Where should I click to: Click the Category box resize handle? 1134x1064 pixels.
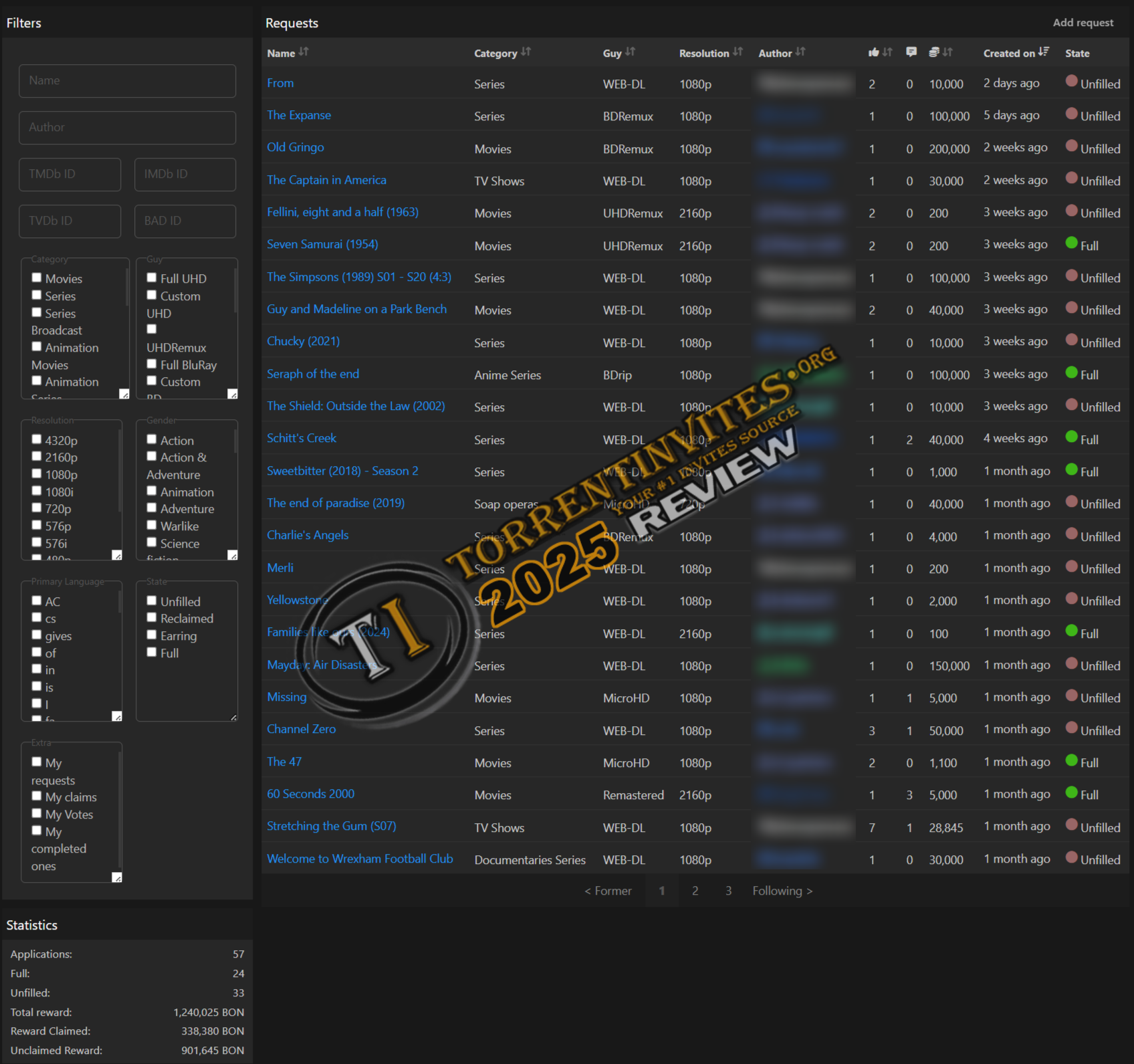coord(124,394)
